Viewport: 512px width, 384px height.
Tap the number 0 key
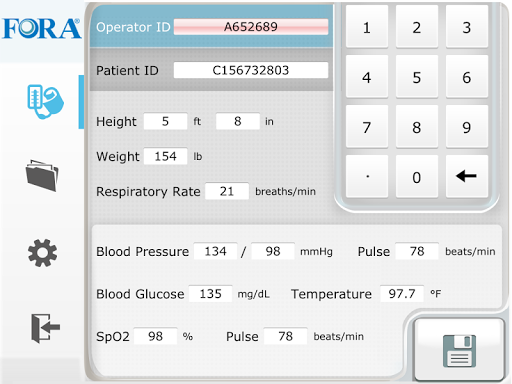[x=417, y=176]
